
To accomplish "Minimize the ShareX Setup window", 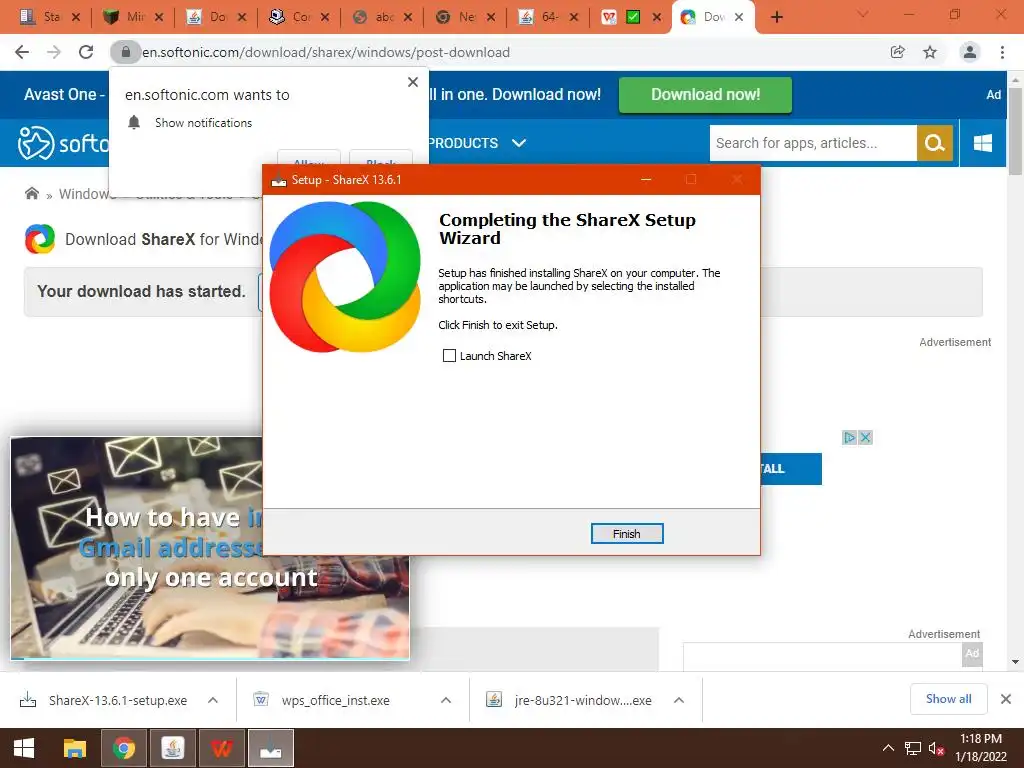I will tap(646, 180).
